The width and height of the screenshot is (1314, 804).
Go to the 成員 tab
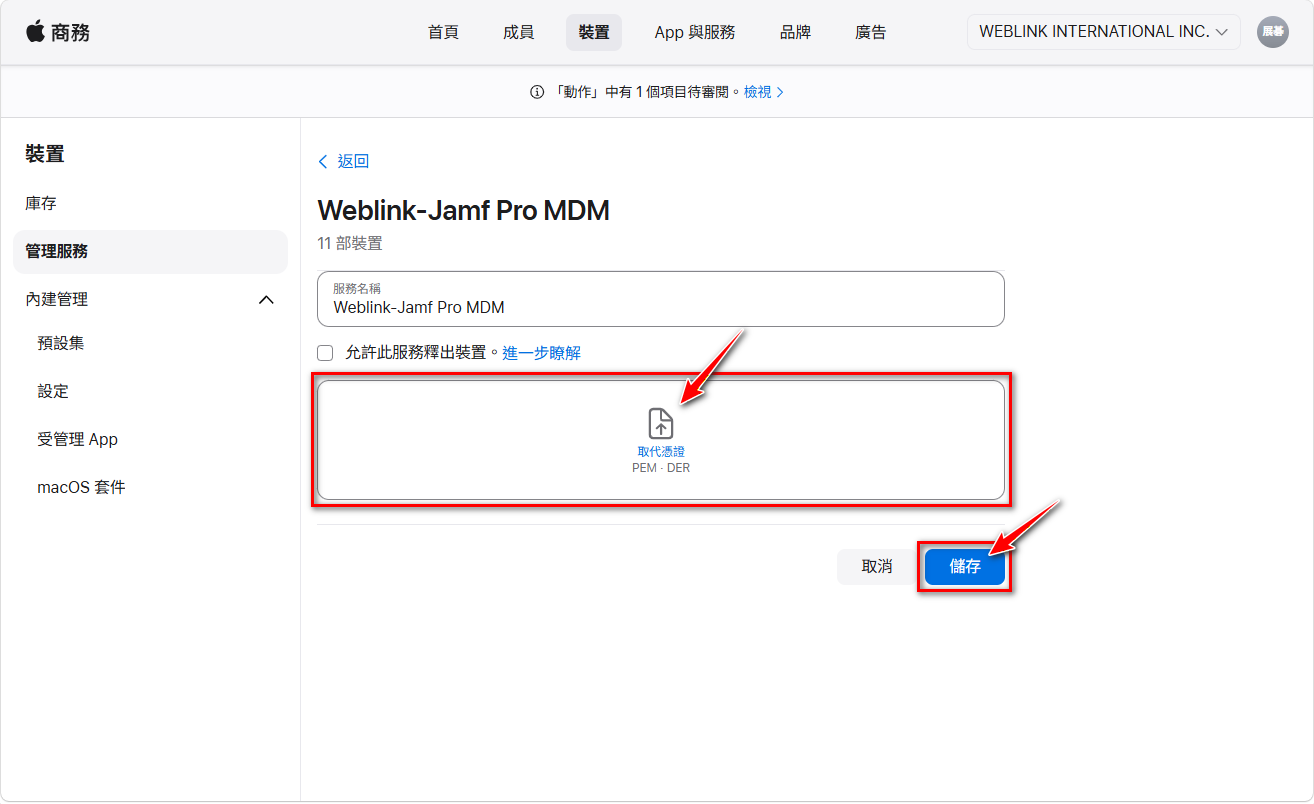click(x=518, y=32)
